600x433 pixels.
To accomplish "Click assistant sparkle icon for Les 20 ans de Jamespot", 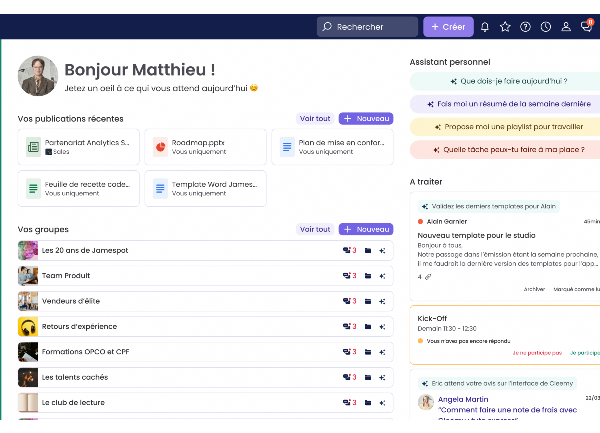I will click(382, 251).
